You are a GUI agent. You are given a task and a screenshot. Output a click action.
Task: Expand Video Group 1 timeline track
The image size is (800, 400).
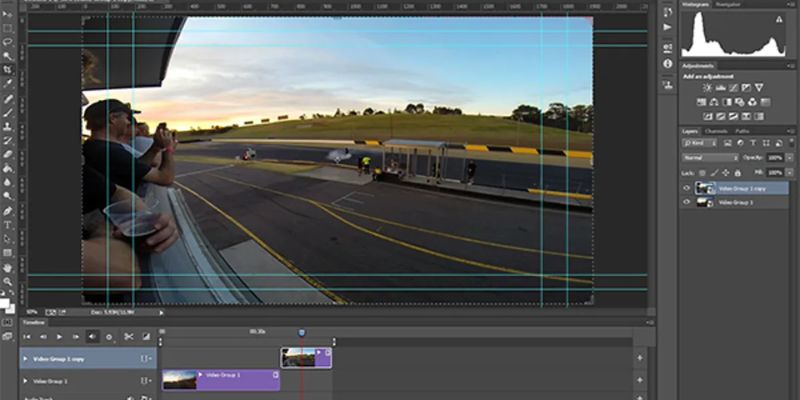point(25,381)
